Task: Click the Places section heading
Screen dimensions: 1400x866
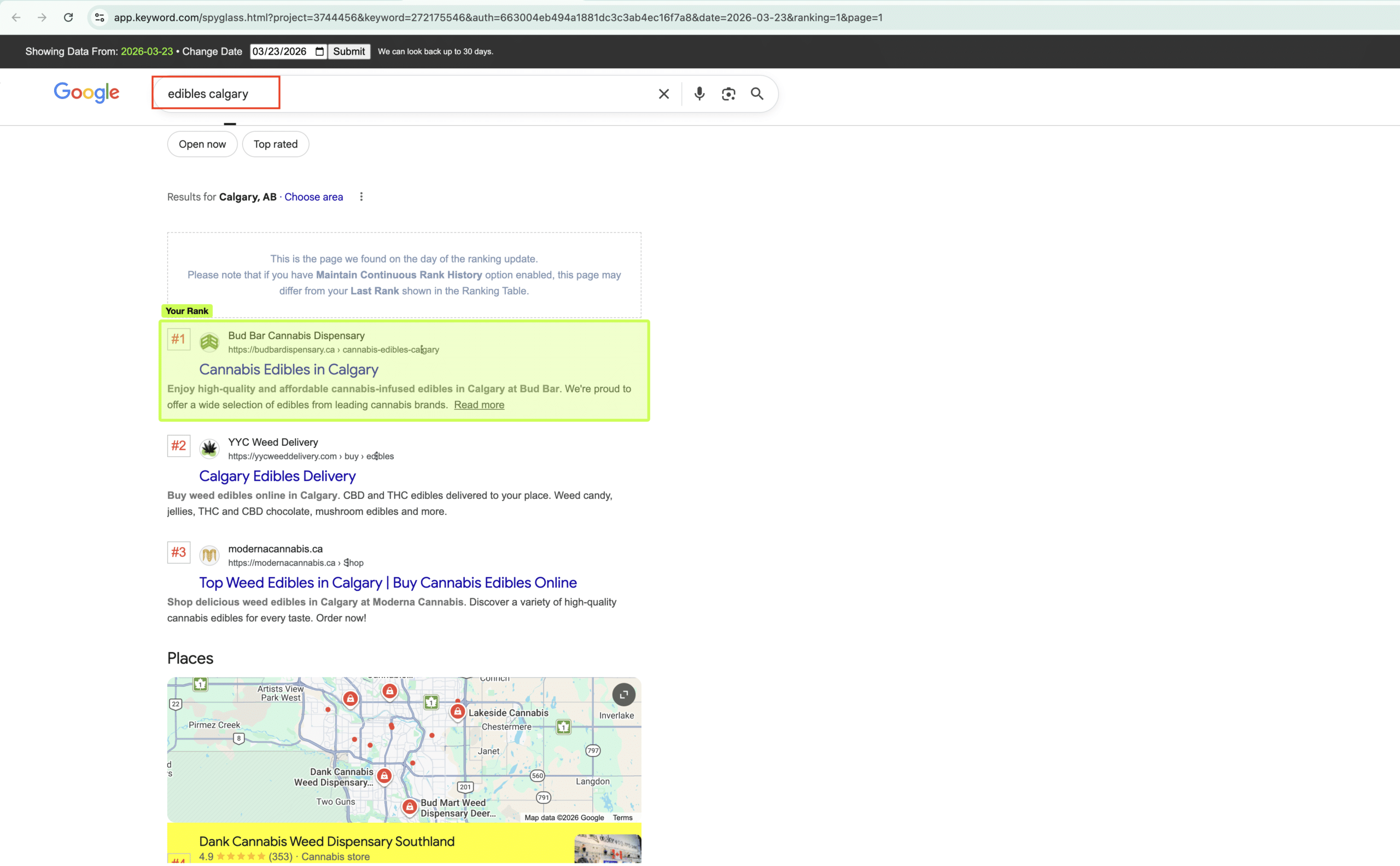Action: point(190,659)
